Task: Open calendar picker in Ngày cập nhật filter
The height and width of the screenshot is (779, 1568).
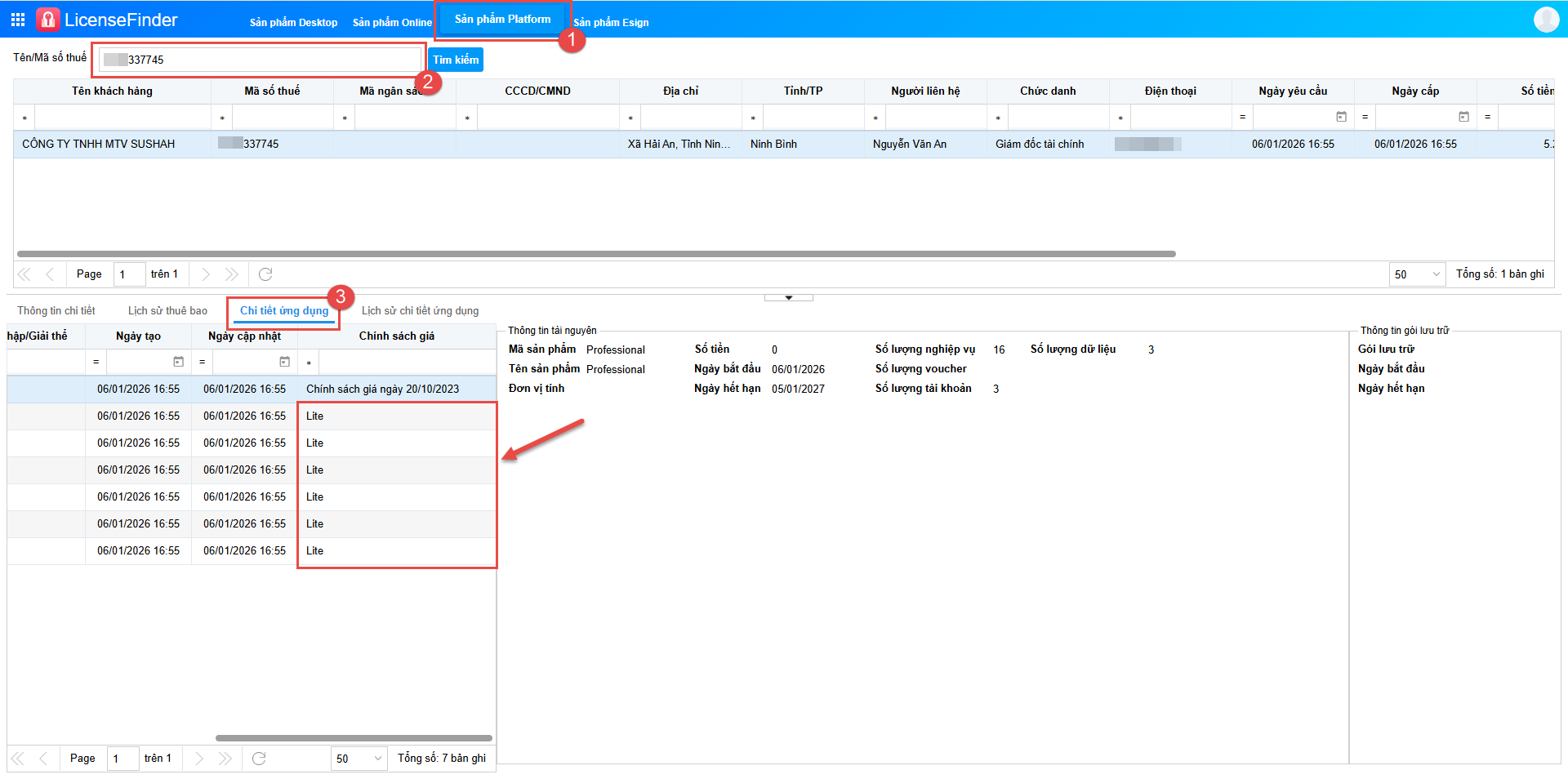Action: tap(284, 362)
